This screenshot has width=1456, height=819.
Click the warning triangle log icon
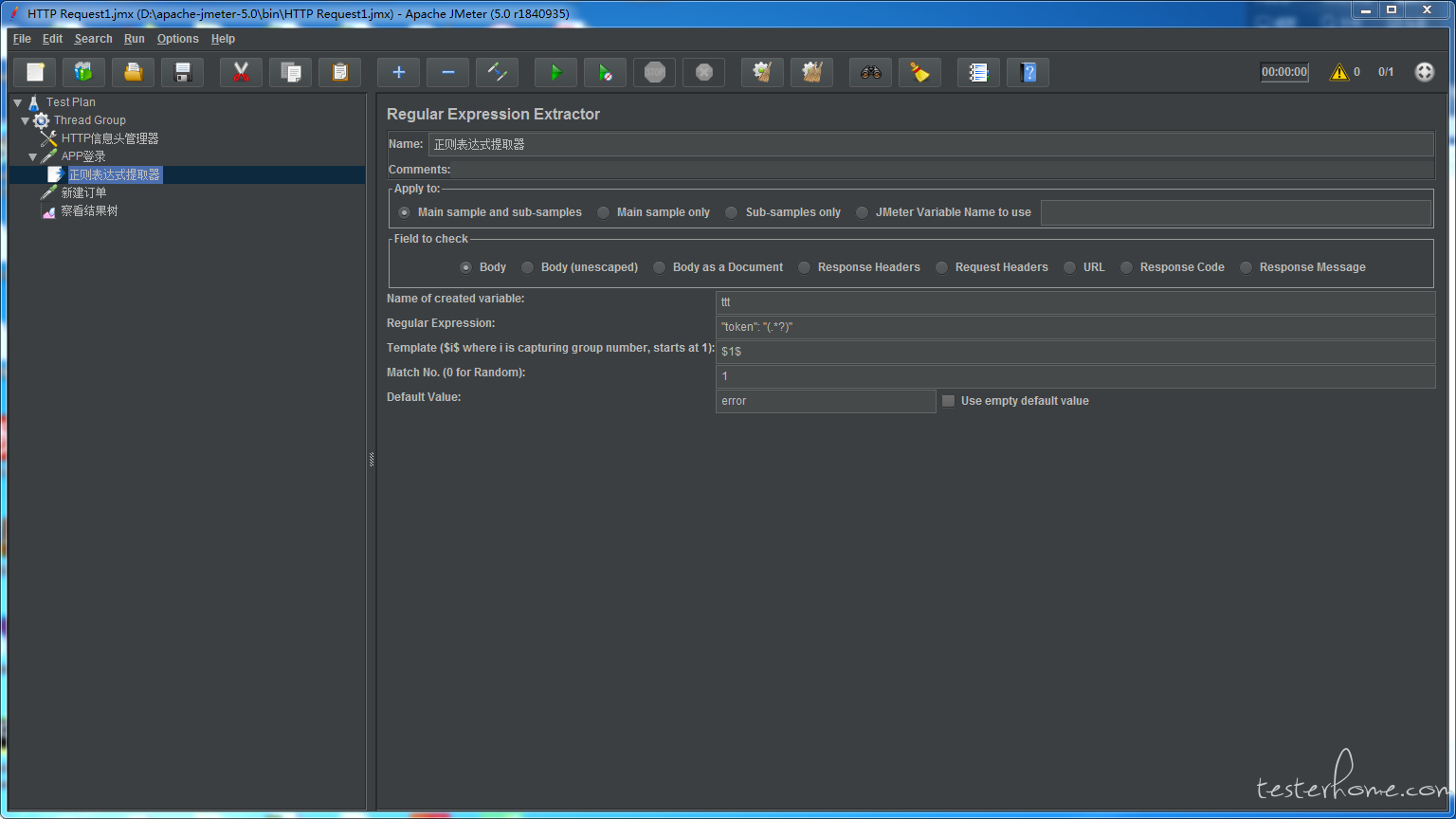click(1339, 72)
